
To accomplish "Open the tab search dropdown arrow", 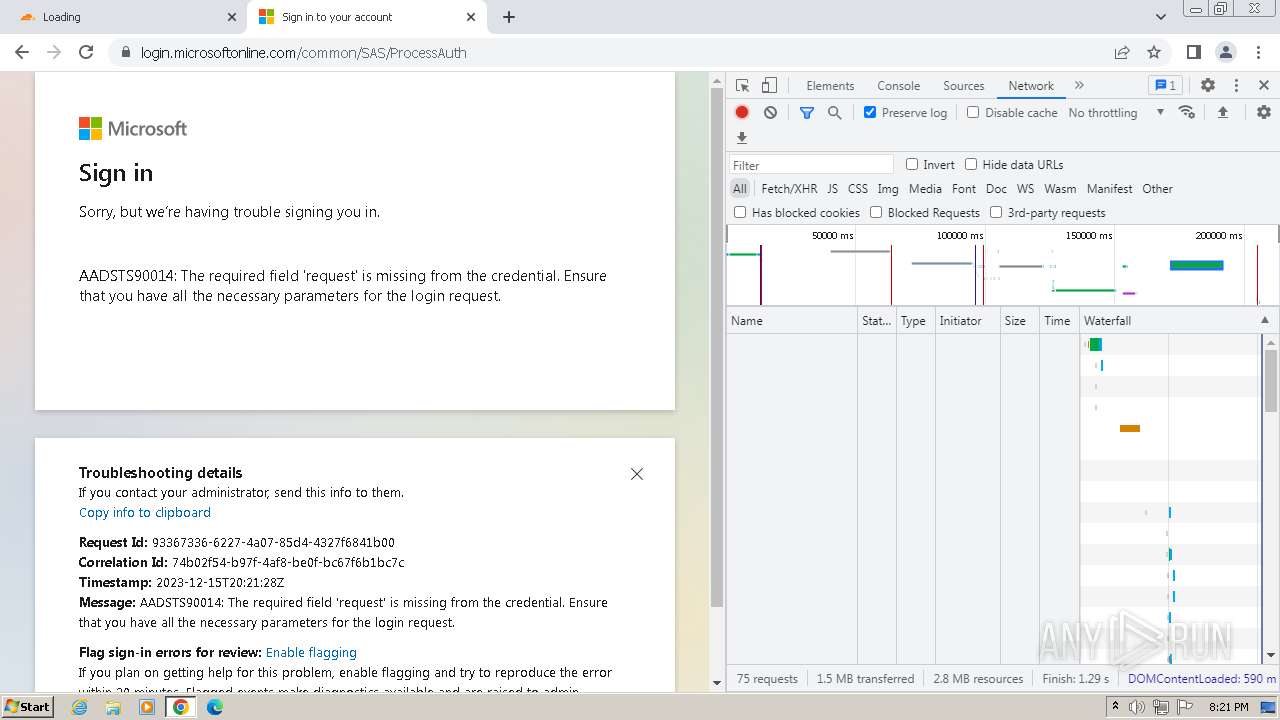I will [1161, 17].
